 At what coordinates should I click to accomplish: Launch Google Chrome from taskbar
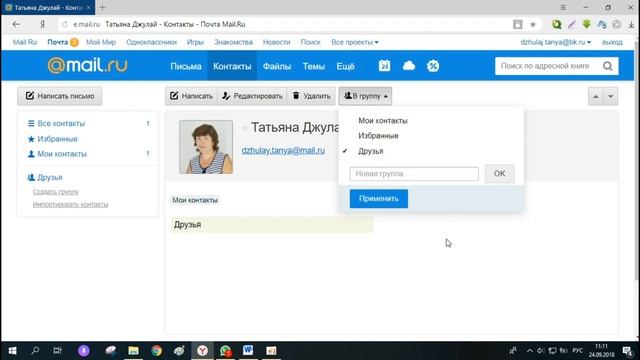point(156,351)
